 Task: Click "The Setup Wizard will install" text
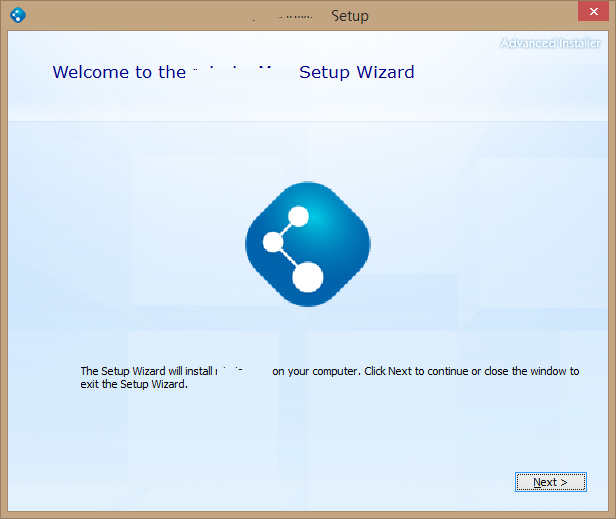tap(146, 371)
